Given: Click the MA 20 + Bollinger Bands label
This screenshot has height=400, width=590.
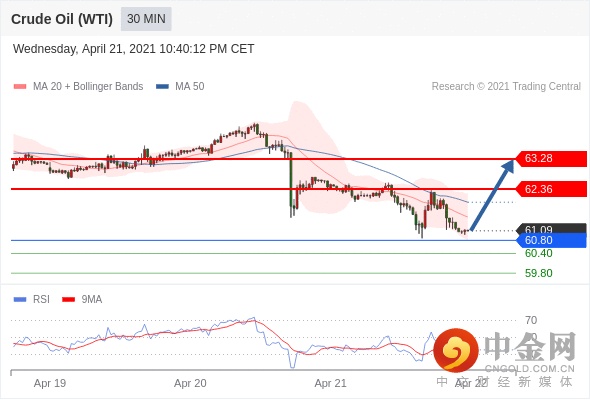Looking at the screenshot, I should pos(88,87).
